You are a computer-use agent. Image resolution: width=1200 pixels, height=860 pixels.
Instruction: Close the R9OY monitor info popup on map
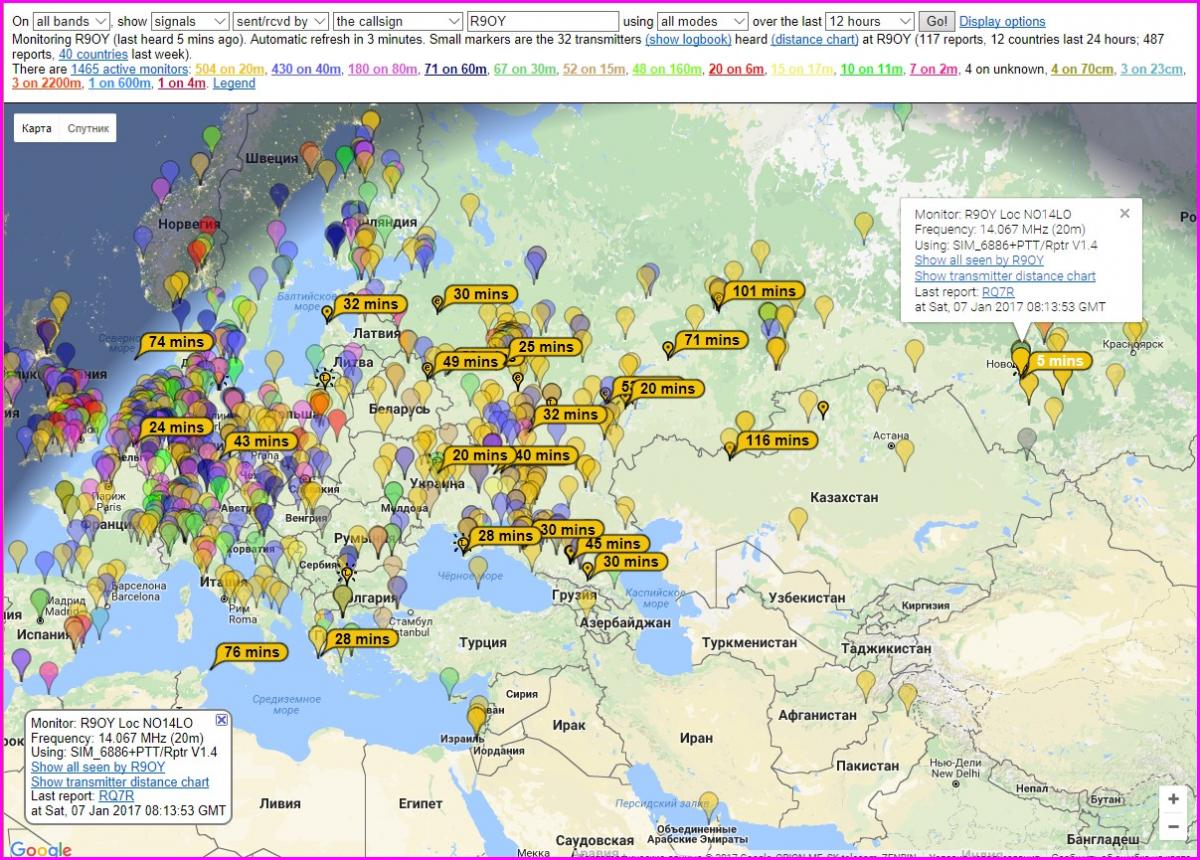pos(1124,213)
